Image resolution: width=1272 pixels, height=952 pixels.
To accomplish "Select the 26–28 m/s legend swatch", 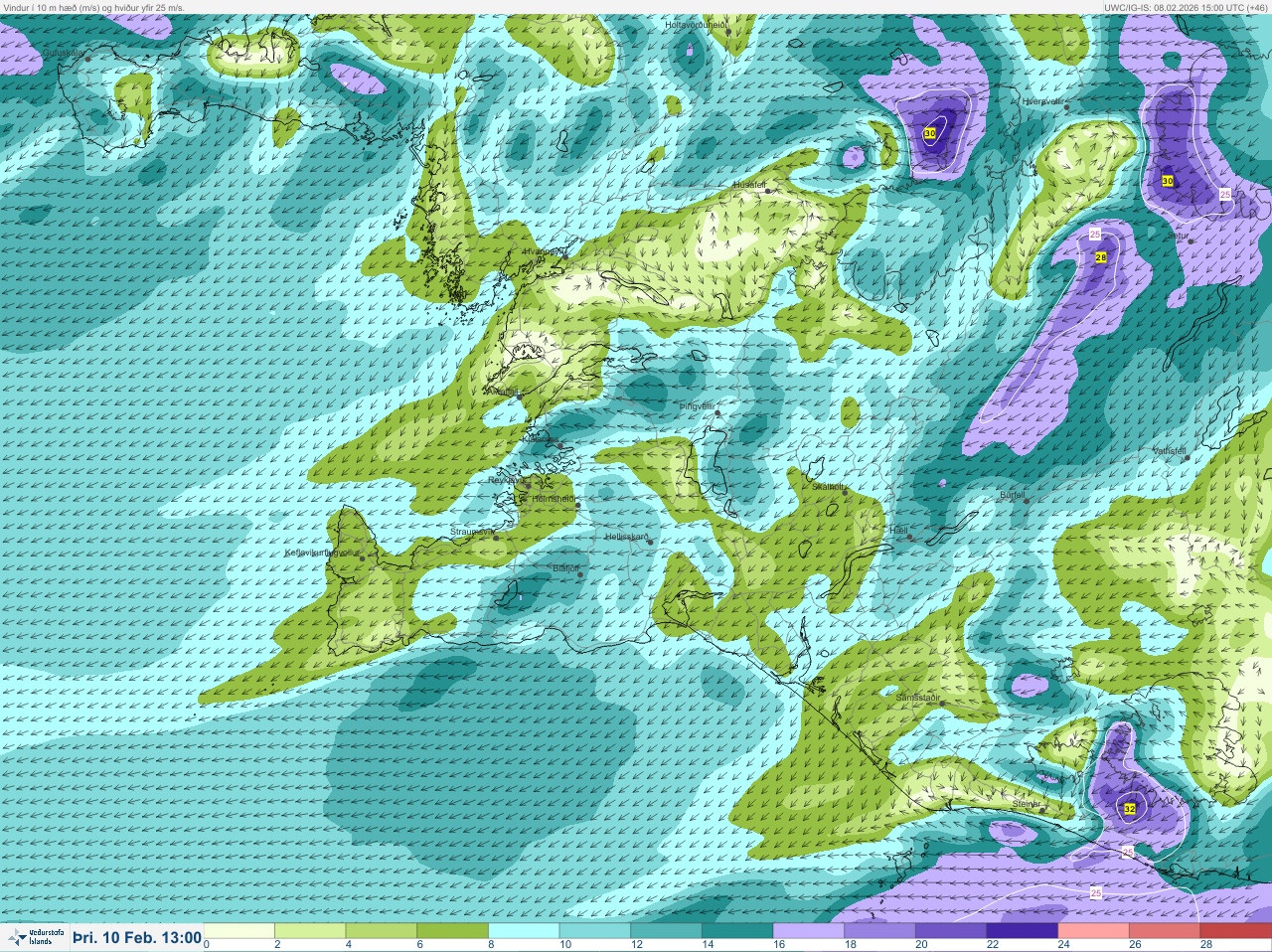I will [x=1165, y=931].
